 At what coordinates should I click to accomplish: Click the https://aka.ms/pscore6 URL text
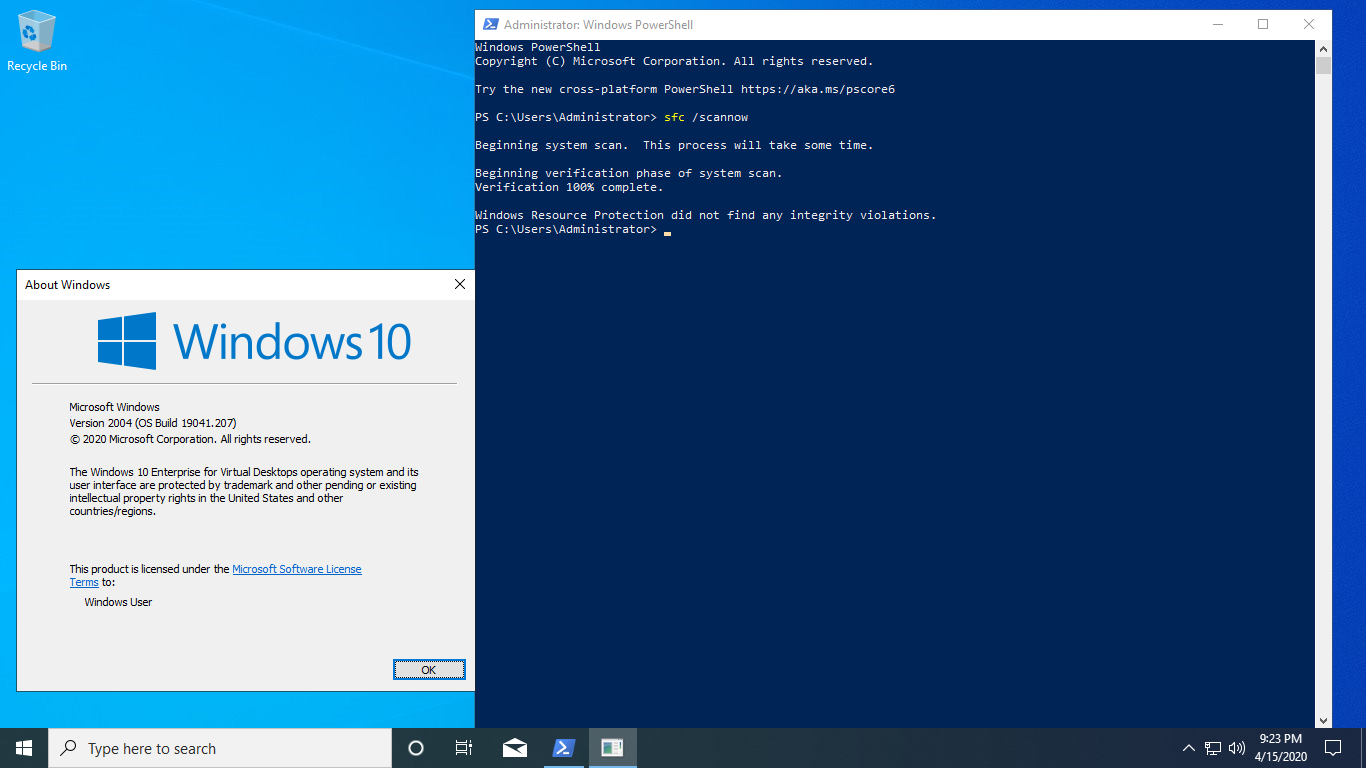pos(818,89)
